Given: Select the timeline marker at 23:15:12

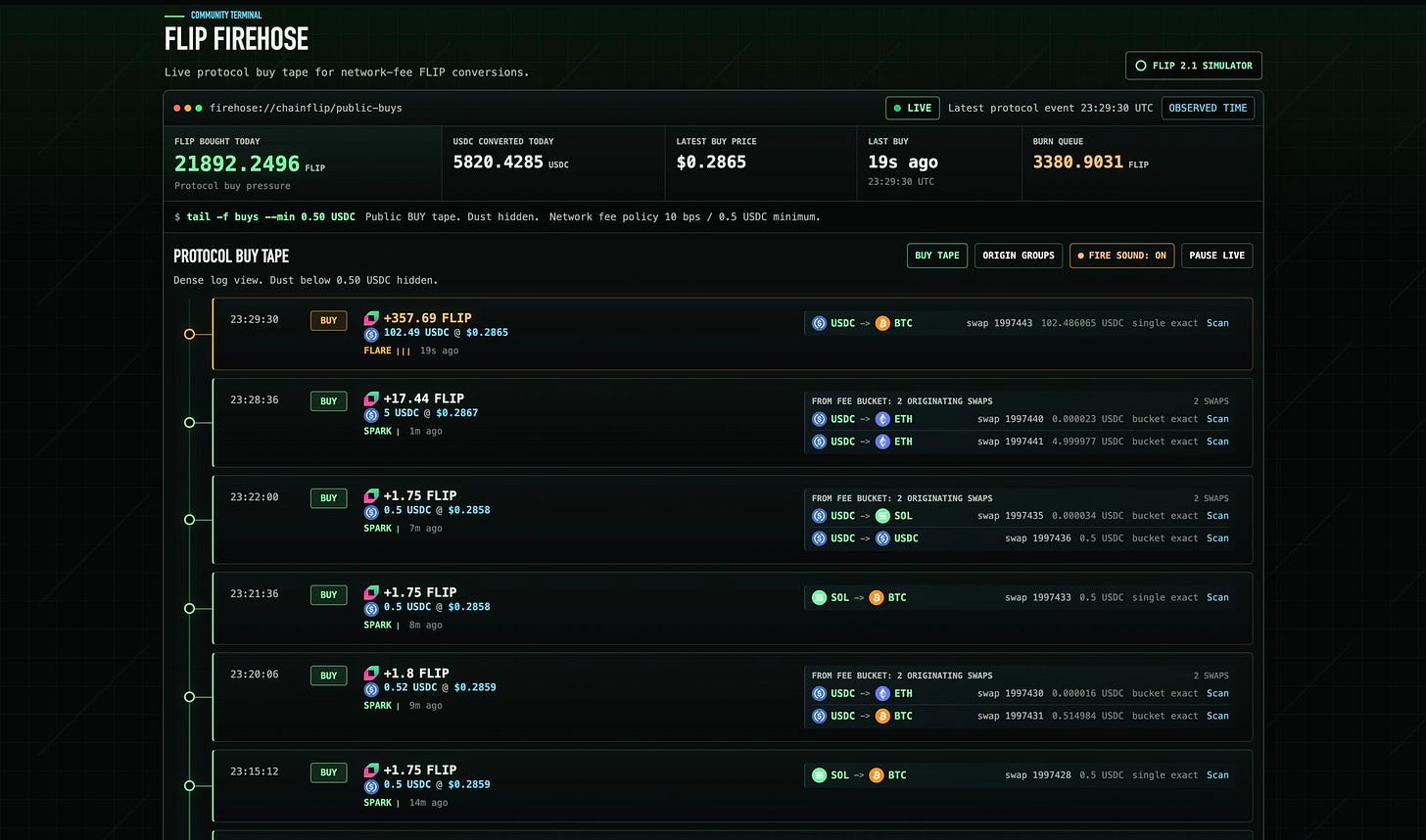Looking at the screenshot, I should pos(189,786).
